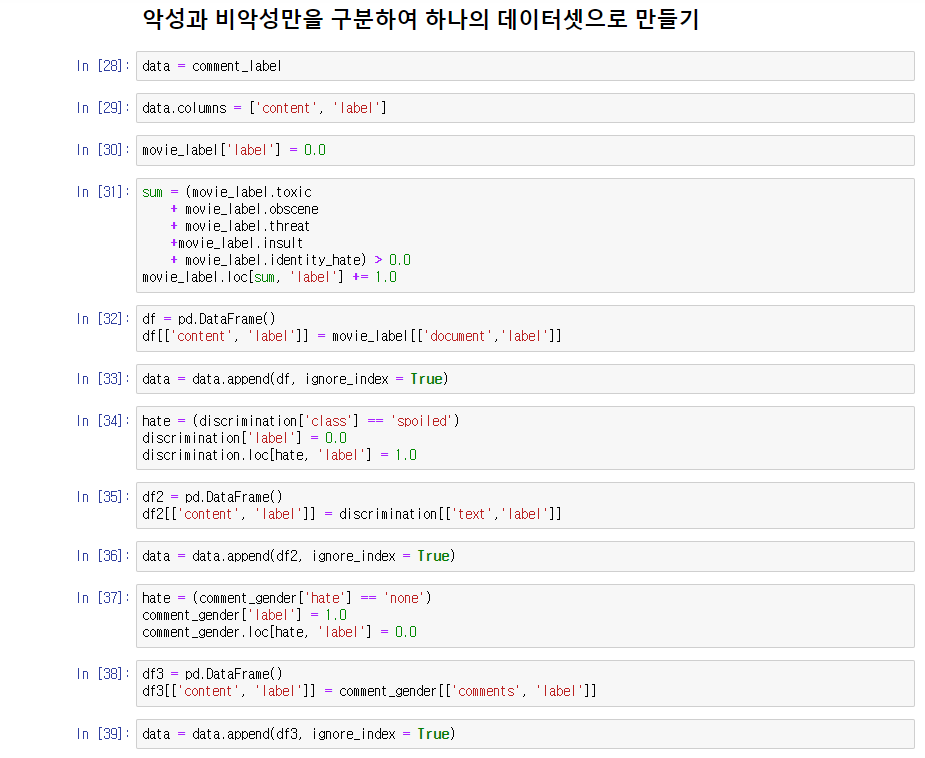This screenshot has height=758, width=925.
Task: Click the 'In [29]:' prompt label
Action: [x=103, y=107]
